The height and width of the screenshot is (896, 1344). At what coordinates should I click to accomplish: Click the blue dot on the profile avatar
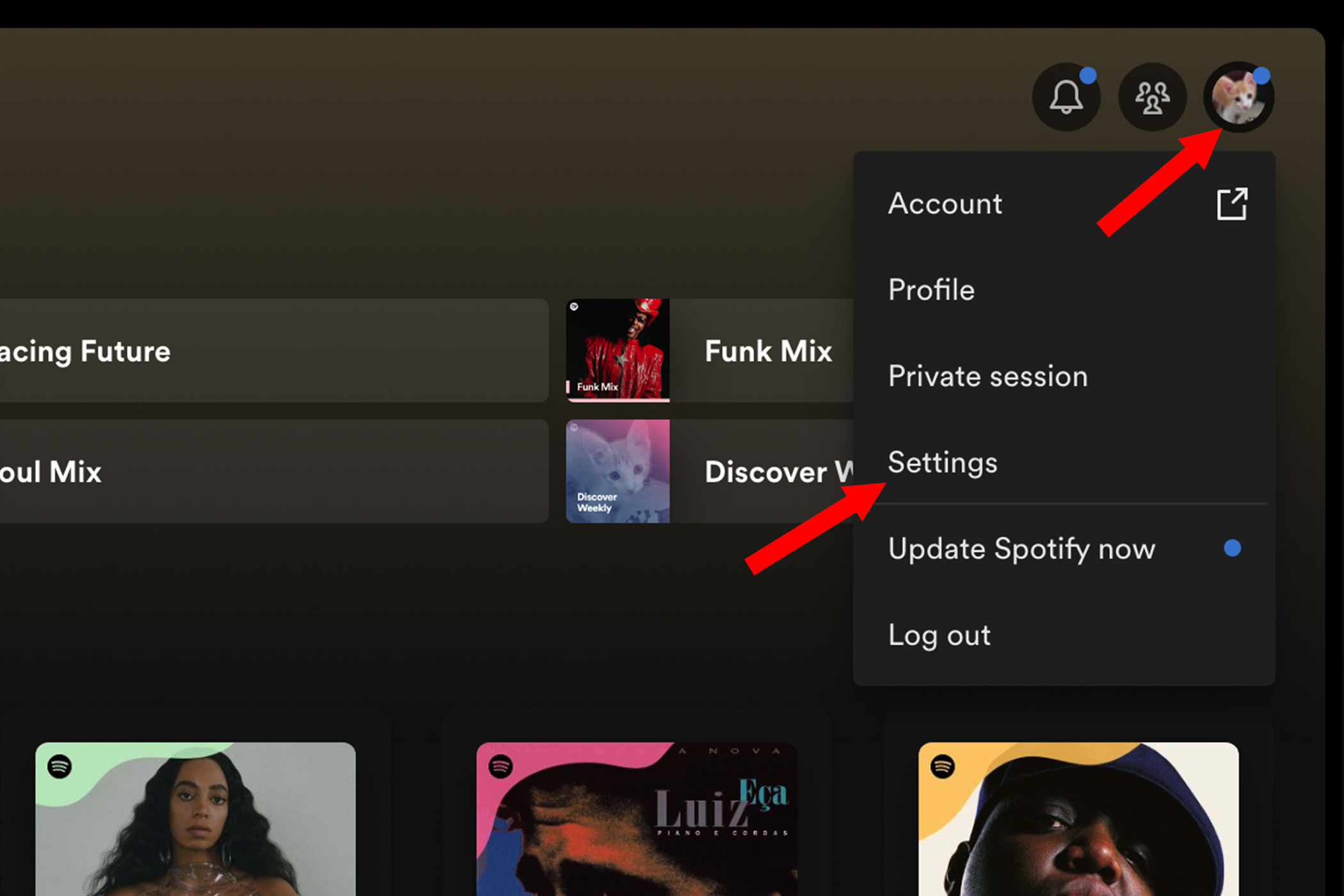tap(1260, 75)
